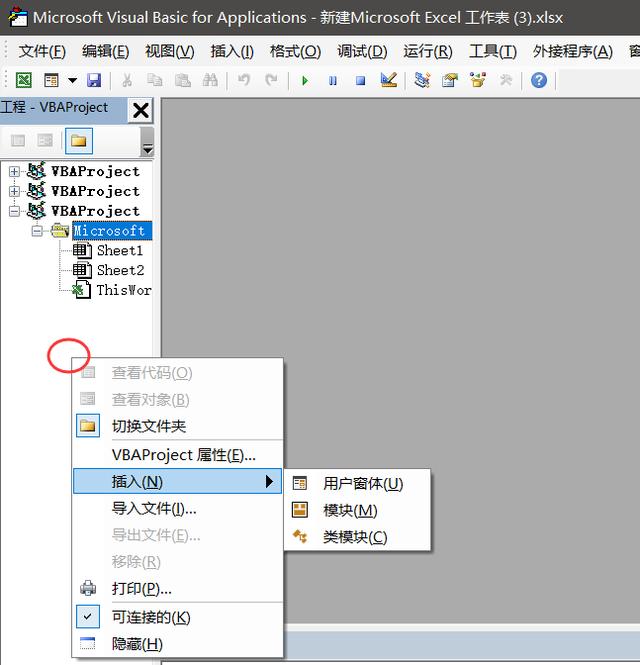Click the Break pause icon
Image resolution: width=640 pixels, height=665 pixels.
(333, 80)
